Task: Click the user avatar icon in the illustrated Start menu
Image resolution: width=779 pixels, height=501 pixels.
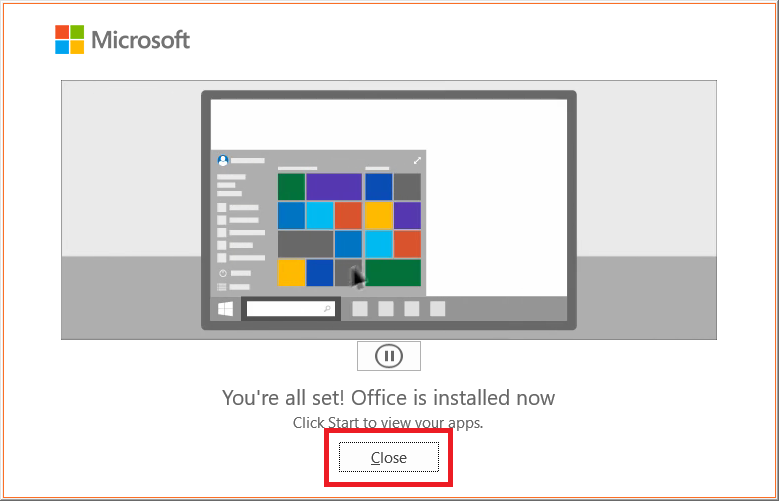Action: tap(223, 160)
